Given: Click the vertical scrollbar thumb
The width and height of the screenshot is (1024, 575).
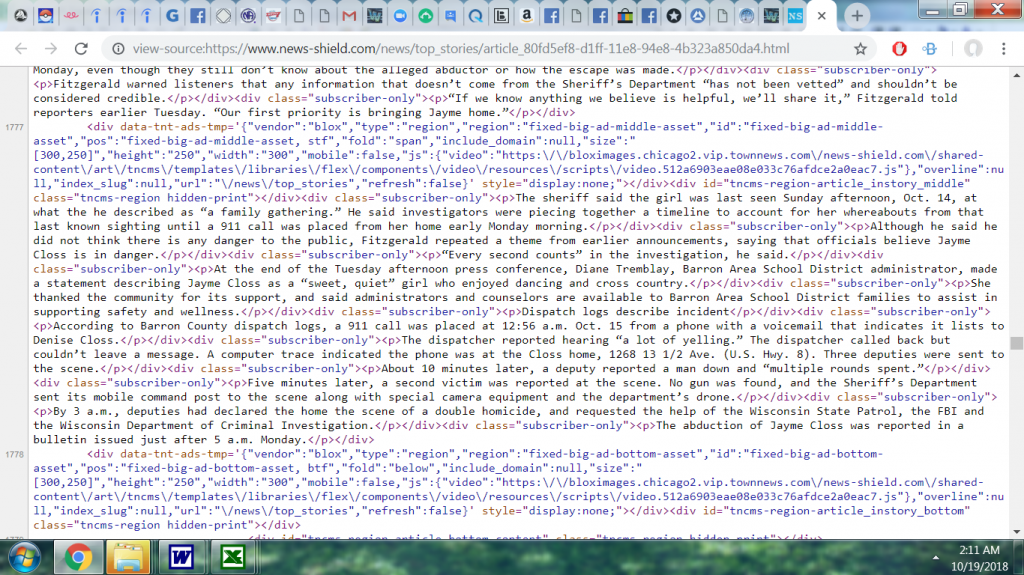Looking at the screenshot, I should pos(1016,343).
